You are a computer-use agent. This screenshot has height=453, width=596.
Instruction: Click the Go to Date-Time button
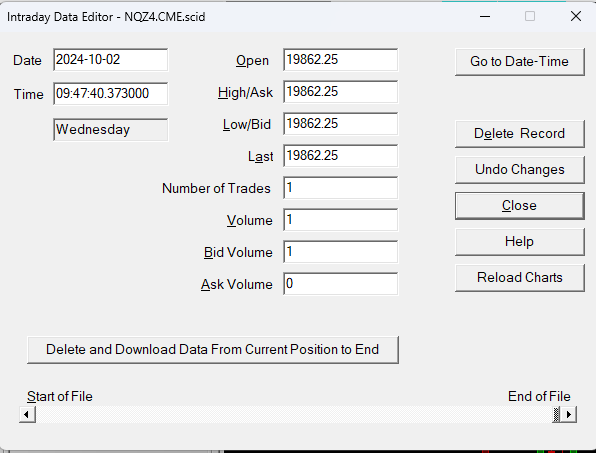click(x=520, y=62)
